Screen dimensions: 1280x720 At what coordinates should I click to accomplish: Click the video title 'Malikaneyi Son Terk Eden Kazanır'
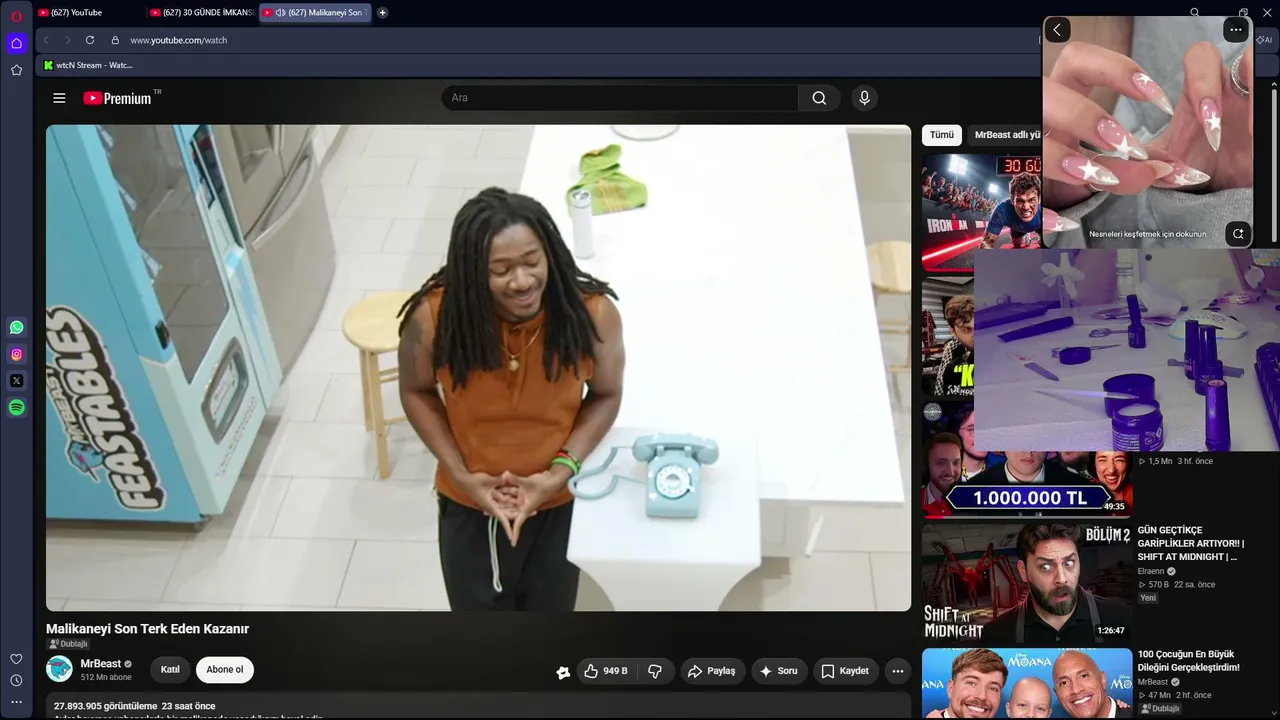tap(148, 629)
